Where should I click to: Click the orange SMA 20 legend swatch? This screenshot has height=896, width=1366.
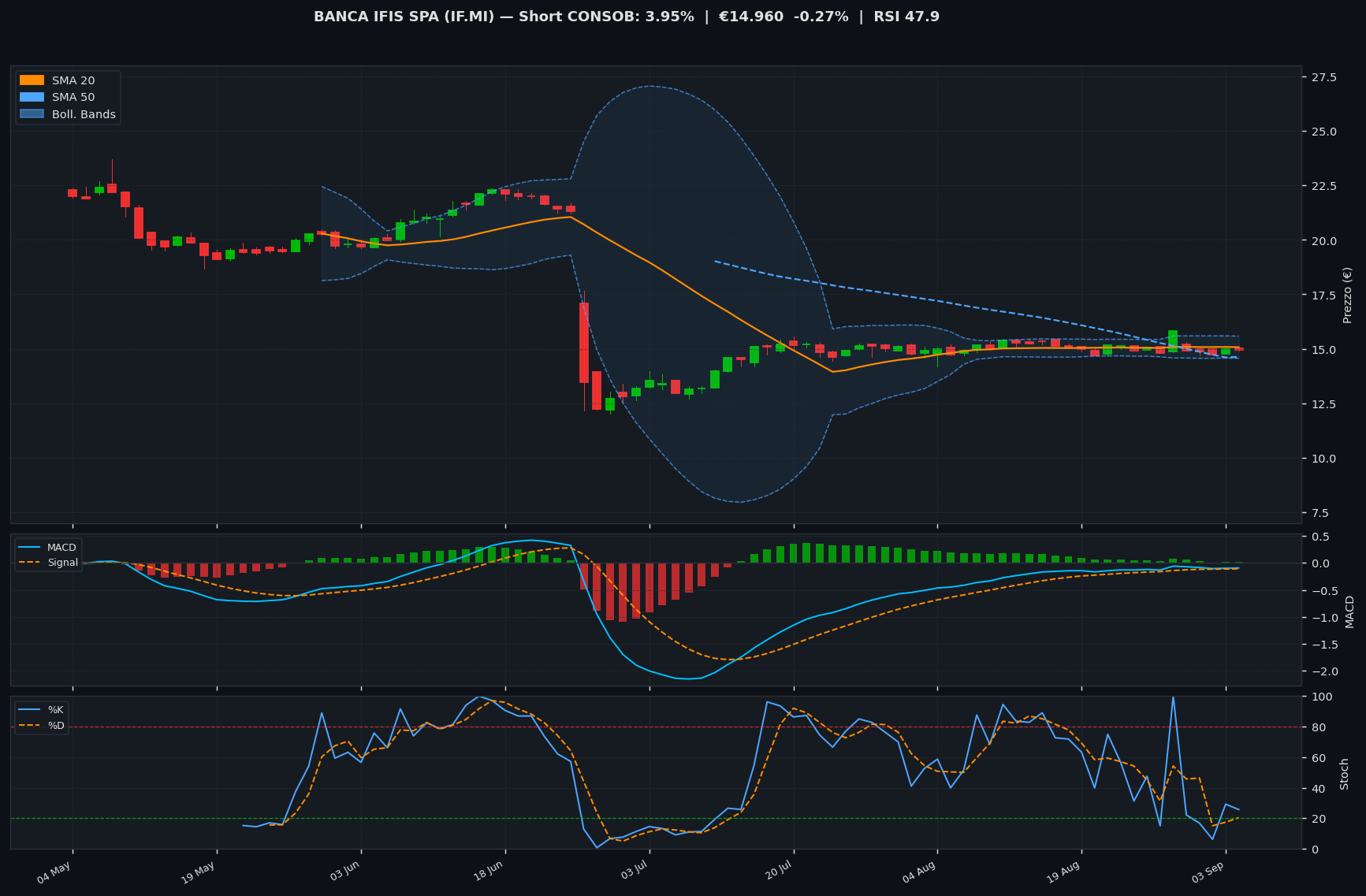pyautogui.click(x=32, y=80)
